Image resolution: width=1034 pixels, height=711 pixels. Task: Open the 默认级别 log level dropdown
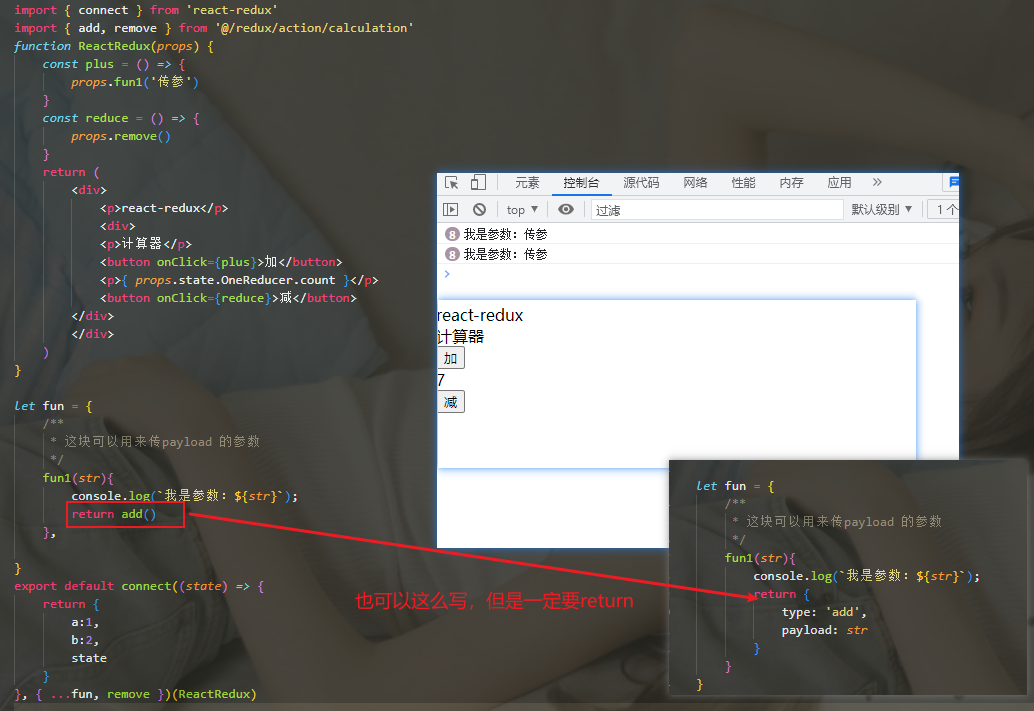tap(882, 209)
